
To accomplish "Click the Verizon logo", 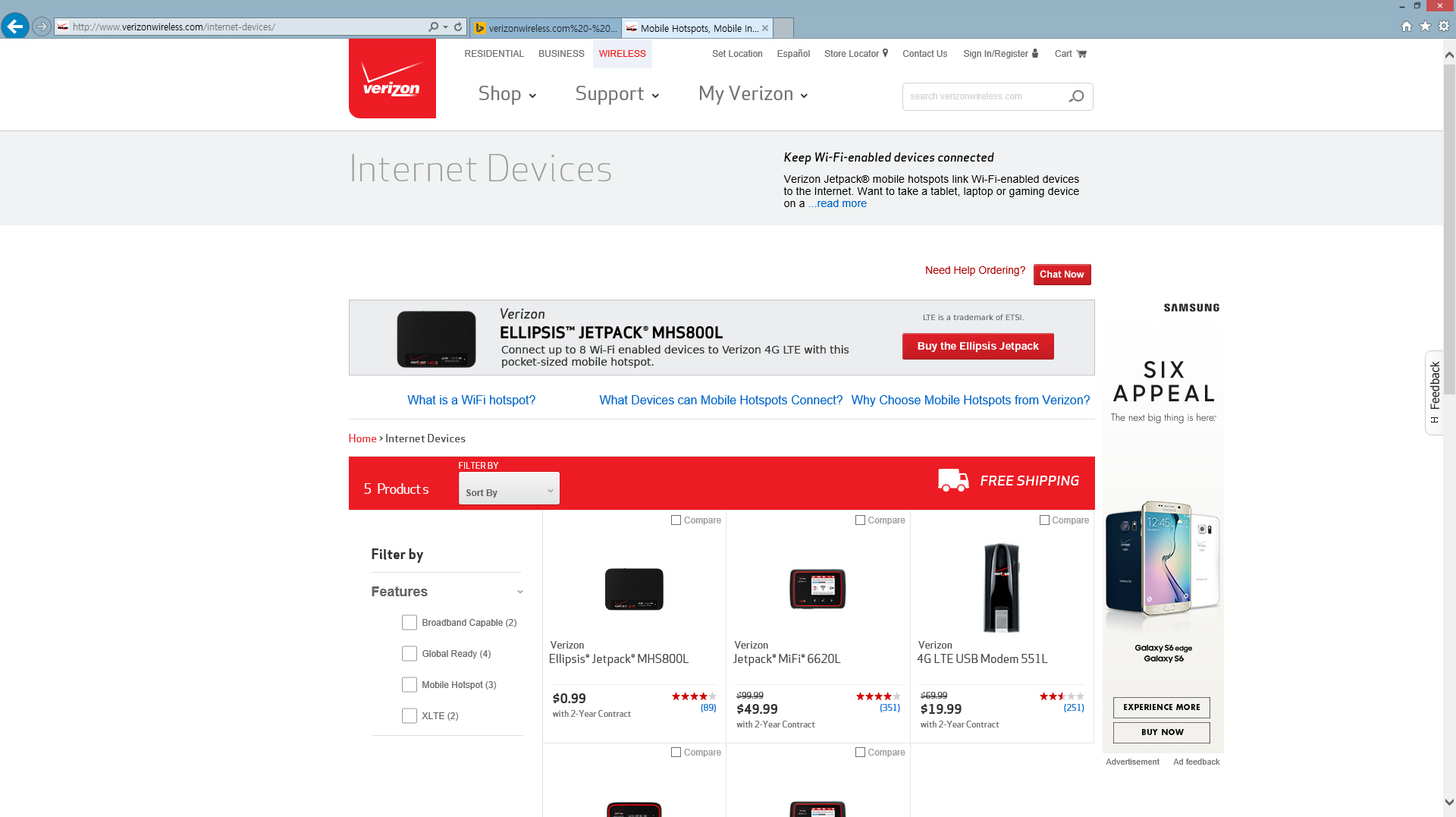I will click(392, 79).
